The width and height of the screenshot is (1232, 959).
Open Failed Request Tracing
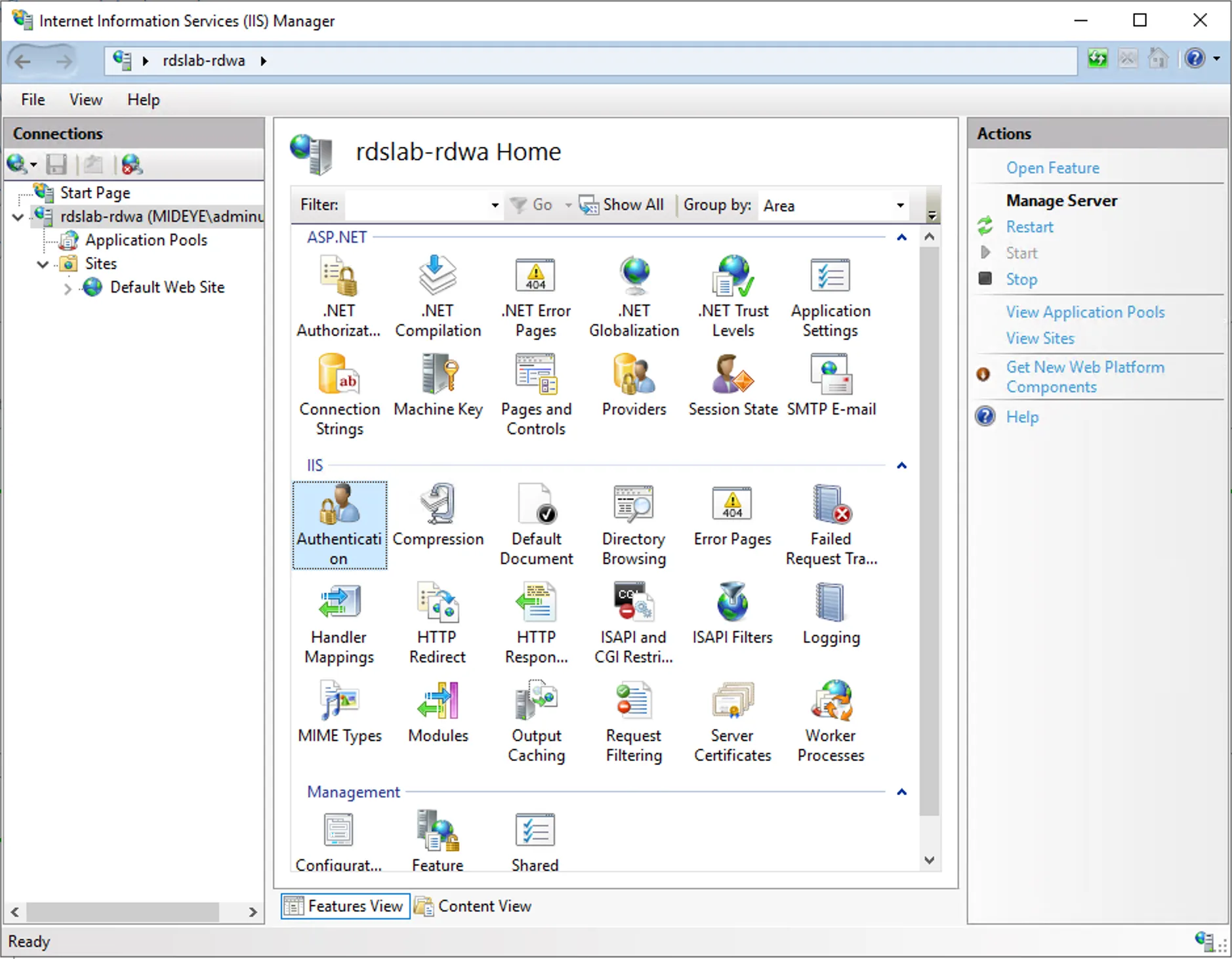tap(830, 525)
